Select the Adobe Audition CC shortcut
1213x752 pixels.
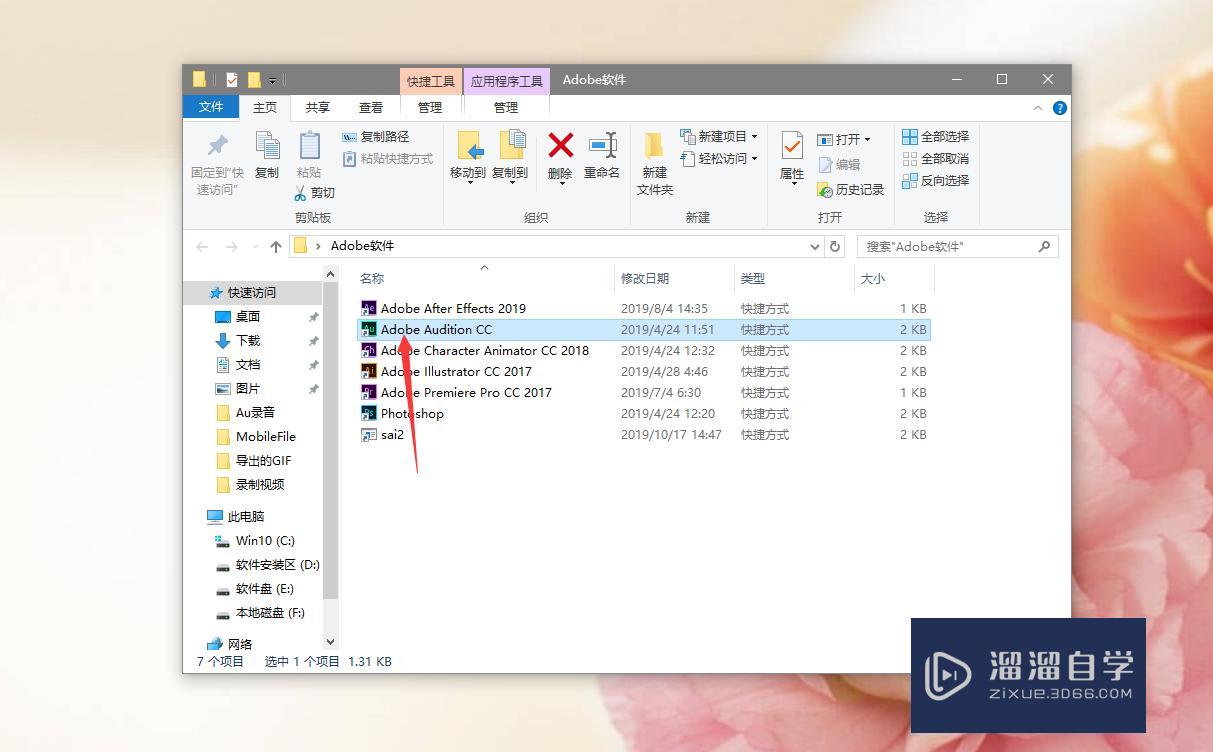(645, 329)
